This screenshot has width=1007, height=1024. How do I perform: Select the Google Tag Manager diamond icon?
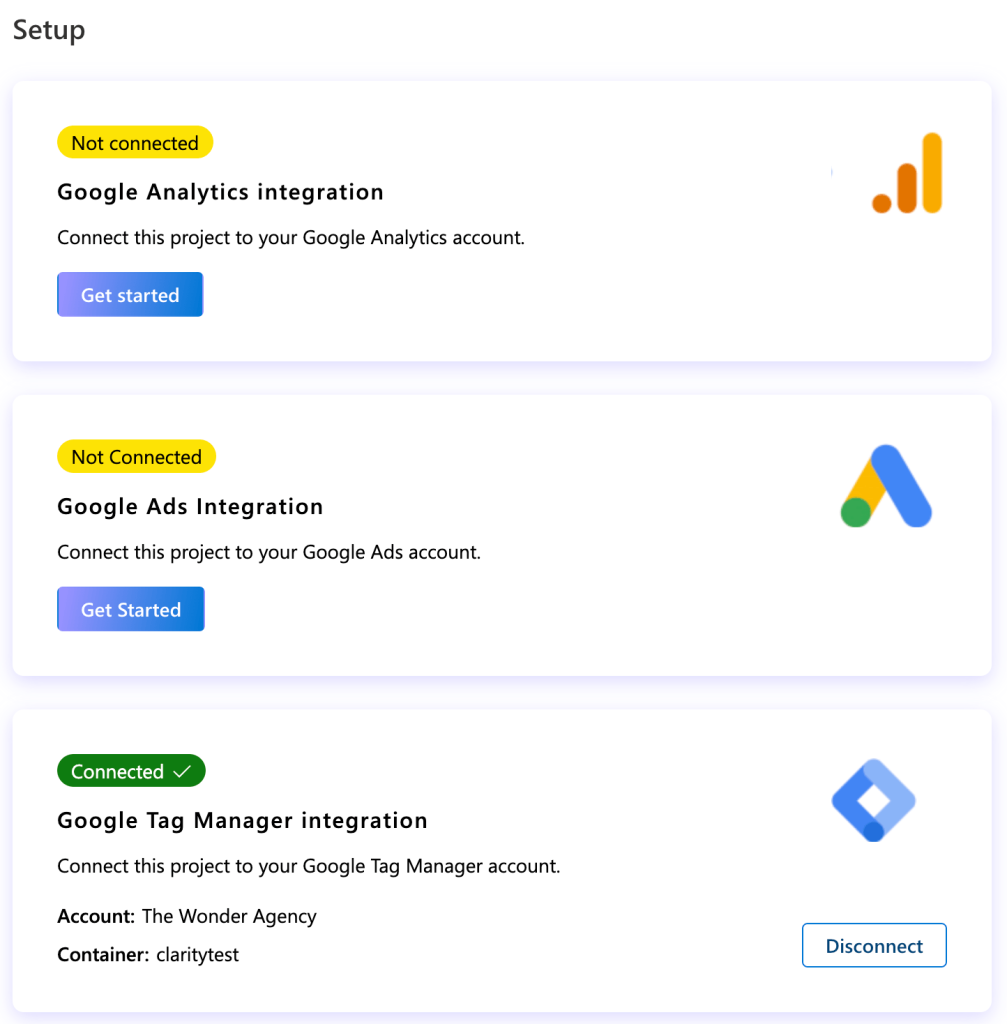(x=873, y=799)
